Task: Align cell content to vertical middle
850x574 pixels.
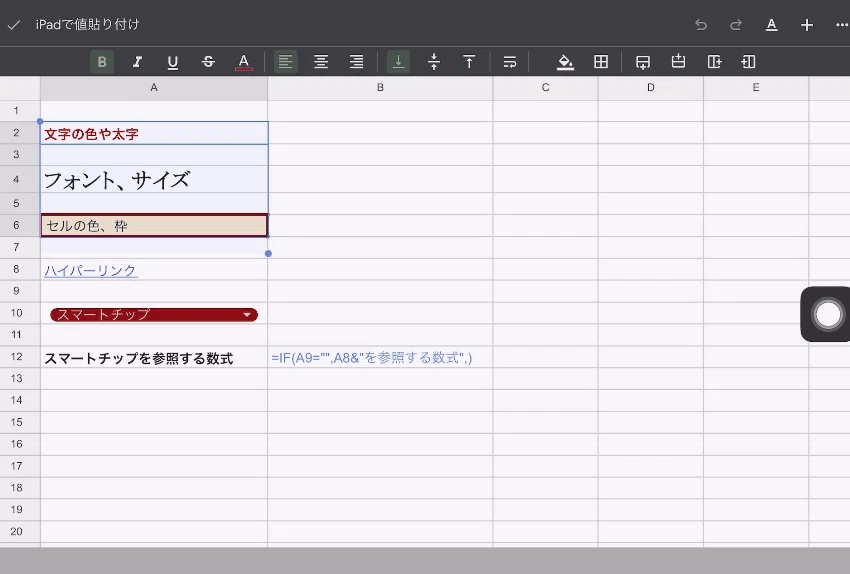Action: pyautogui.click(x=434, y=62)
